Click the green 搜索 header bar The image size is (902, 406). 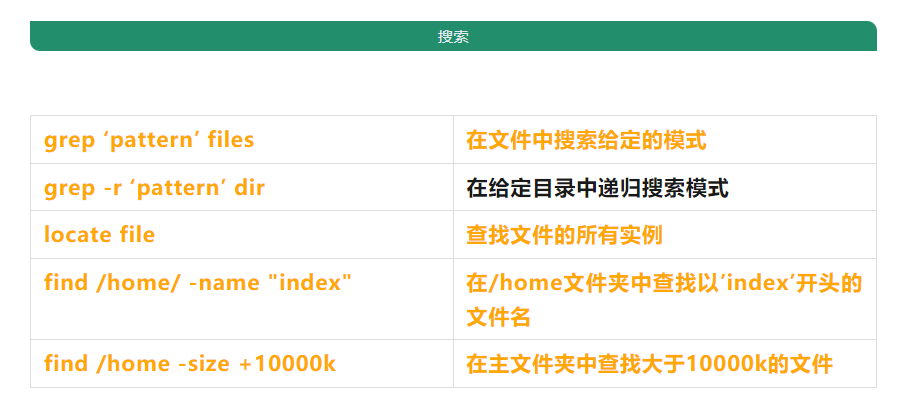click(x=453, y=36)
